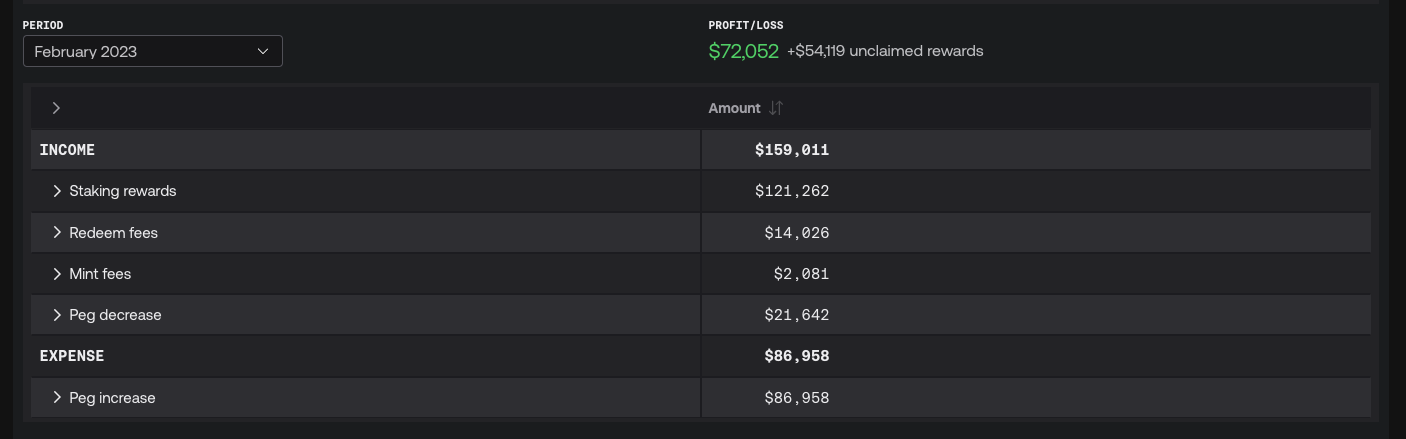The height and width of the screenshot is (439, 1406).
Task: Click the $2,081 mint fees amount
Action: coord(801,274)
